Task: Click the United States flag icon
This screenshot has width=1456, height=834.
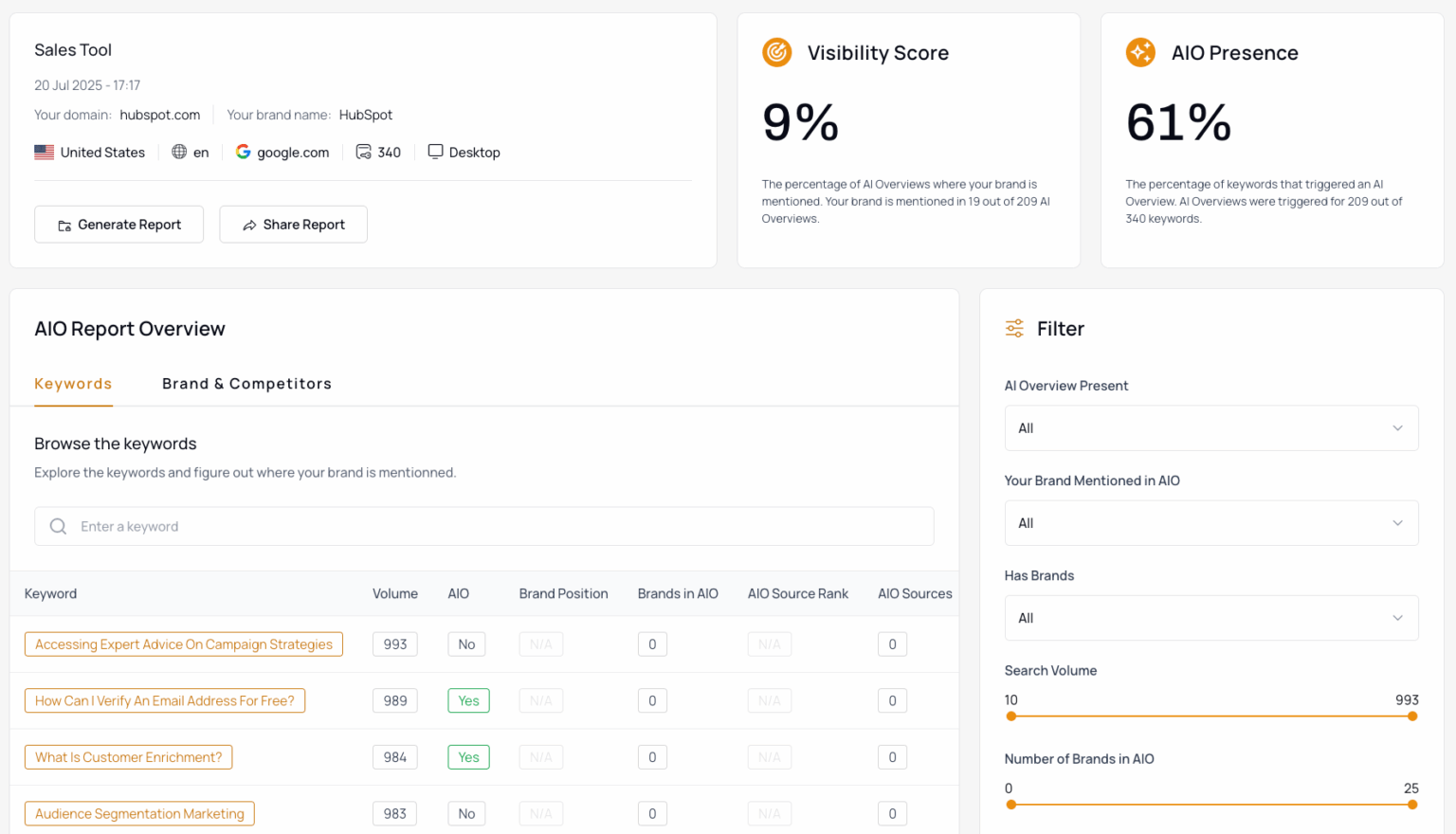Action: click(45, 152)
